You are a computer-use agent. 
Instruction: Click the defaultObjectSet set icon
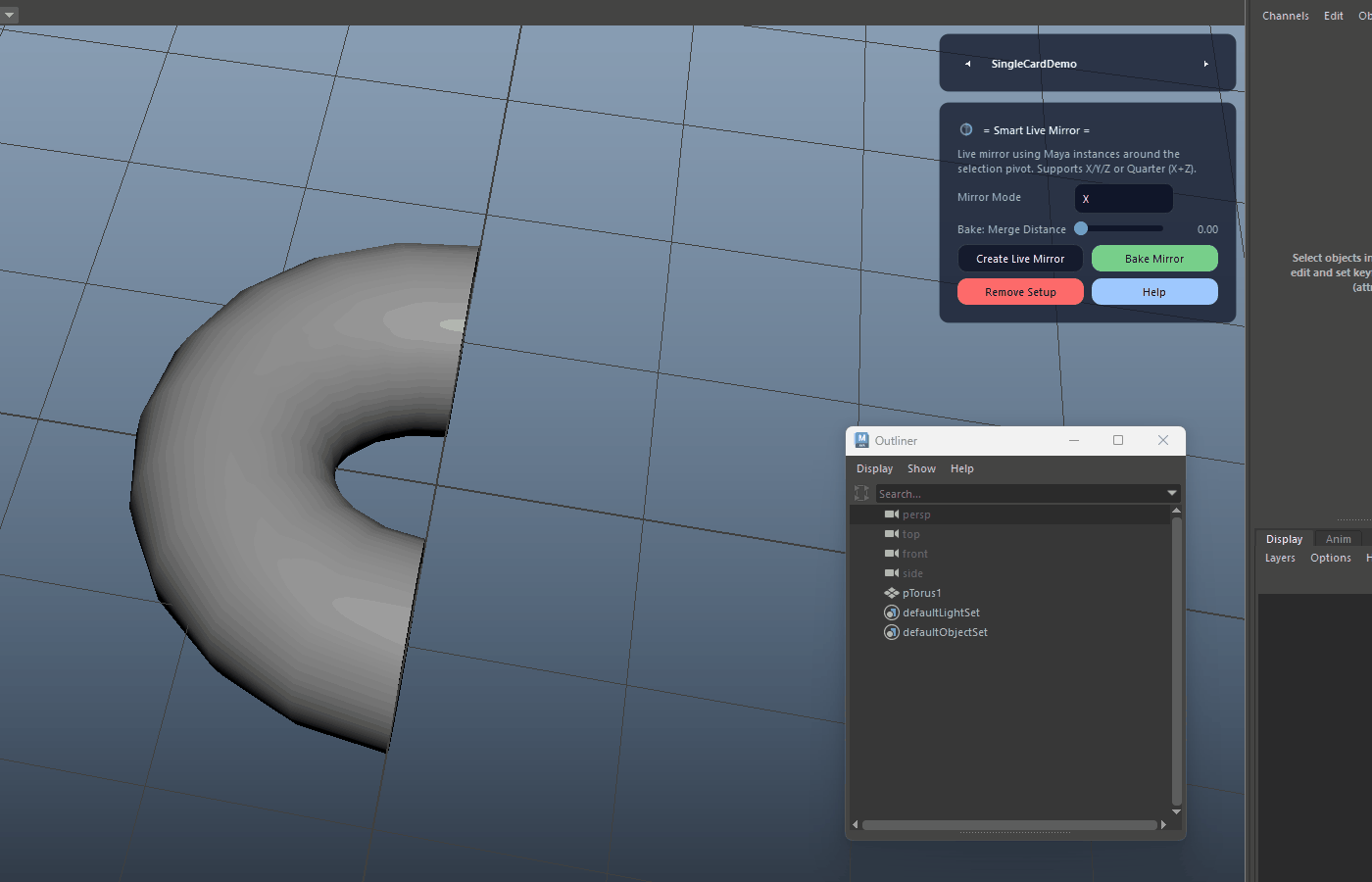[x=892, y=632]
